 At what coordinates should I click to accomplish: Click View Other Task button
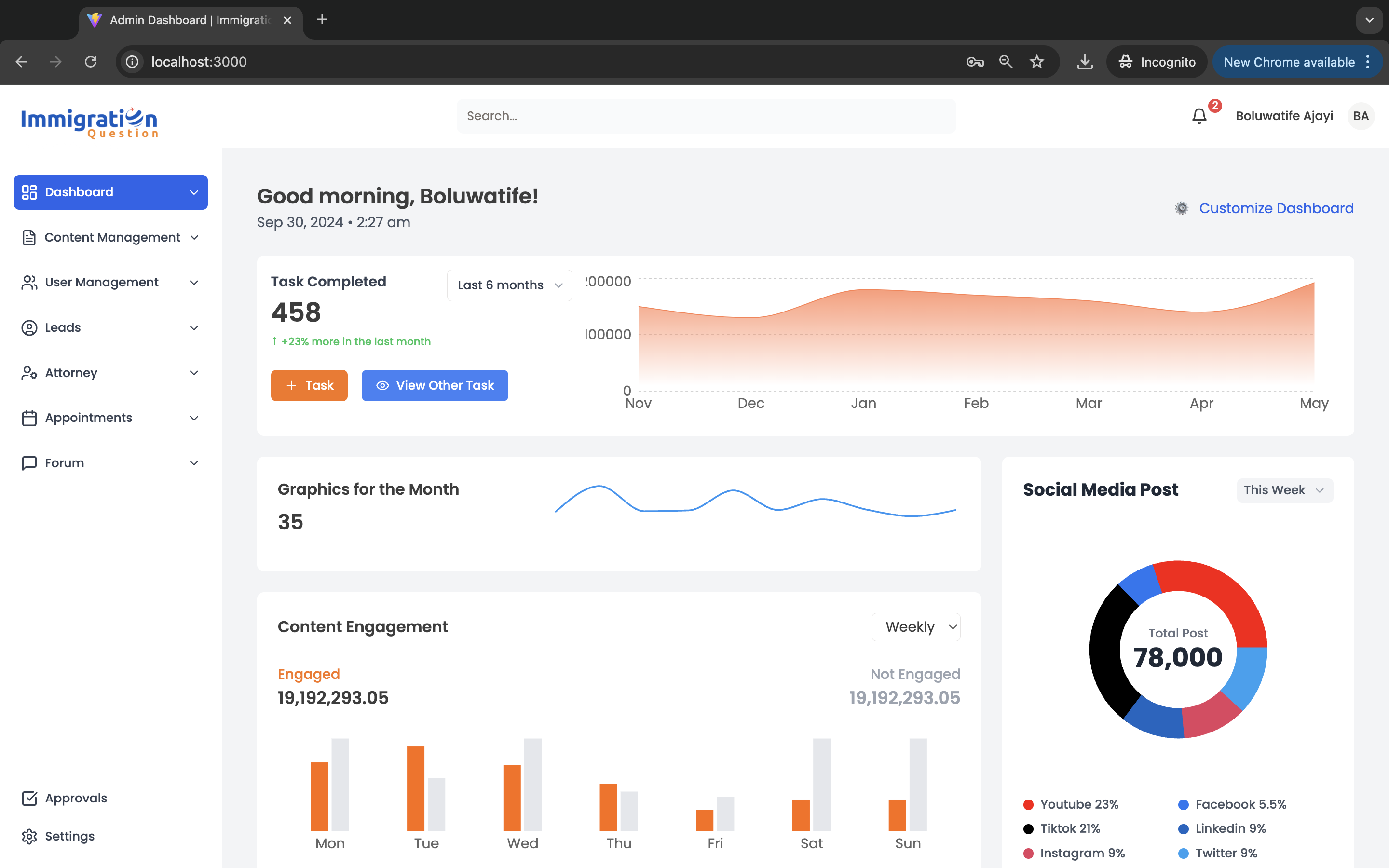(x=435, y=386)
